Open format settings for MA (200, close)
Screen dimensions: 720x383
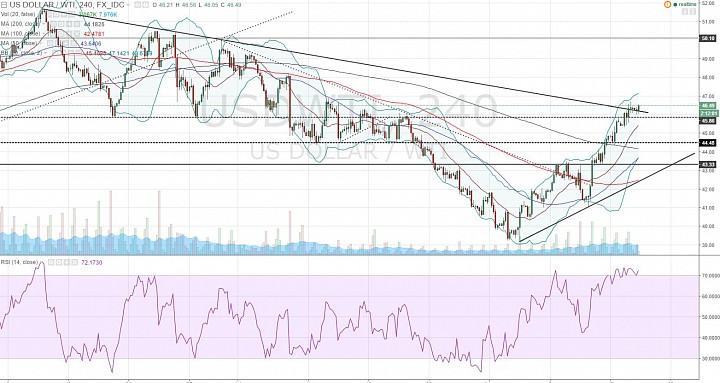[x=61, y=24]
